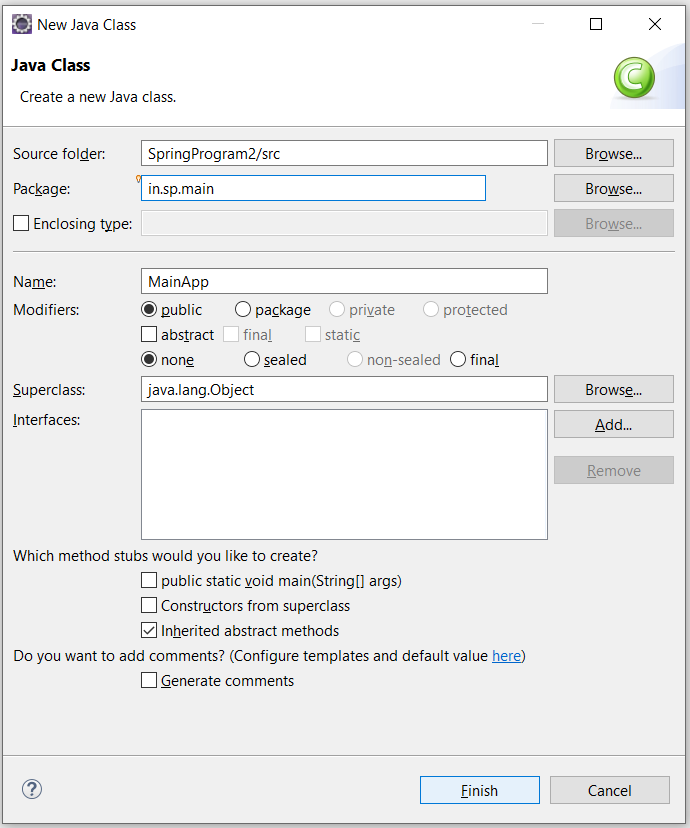Add an interface with Add button
Screen dimensions: 690x828
pos(613,424)
